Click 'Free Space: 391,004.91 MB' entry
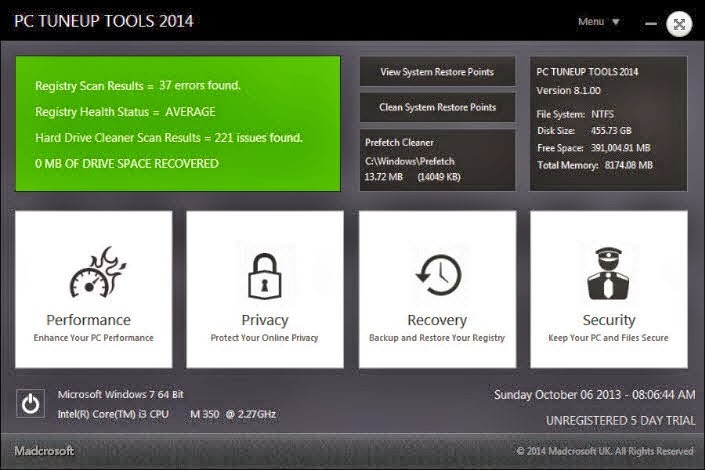This screenshot has height=470, width=705. [593, 148]
